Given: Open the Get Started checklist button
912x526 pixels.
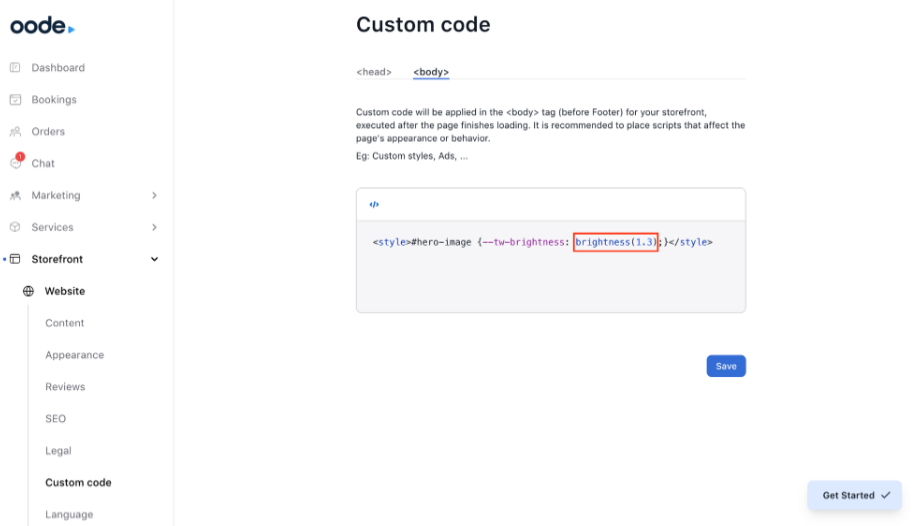Looking at the screenshot, I should [x=855, y=495].
